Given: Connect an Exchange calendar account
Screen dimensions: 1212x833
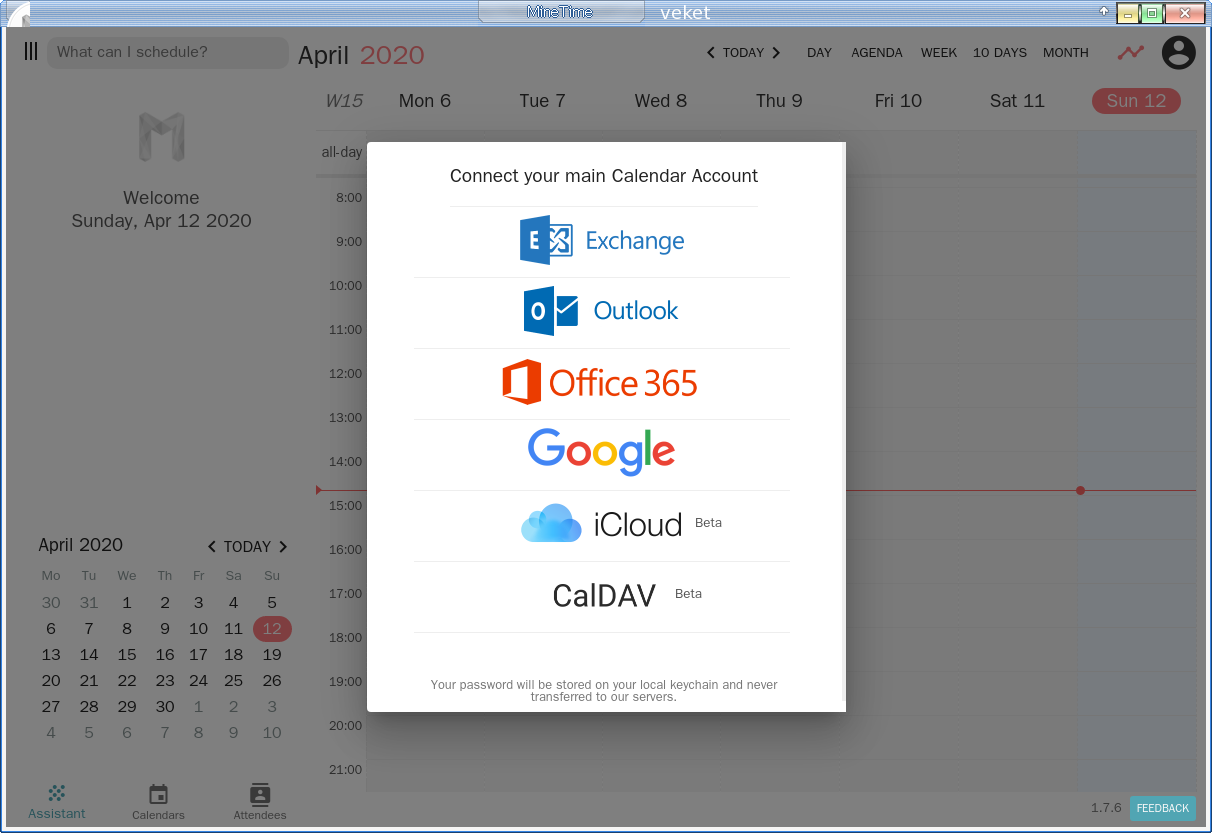Looking at the screenshot, I should [x=602, y=241].
